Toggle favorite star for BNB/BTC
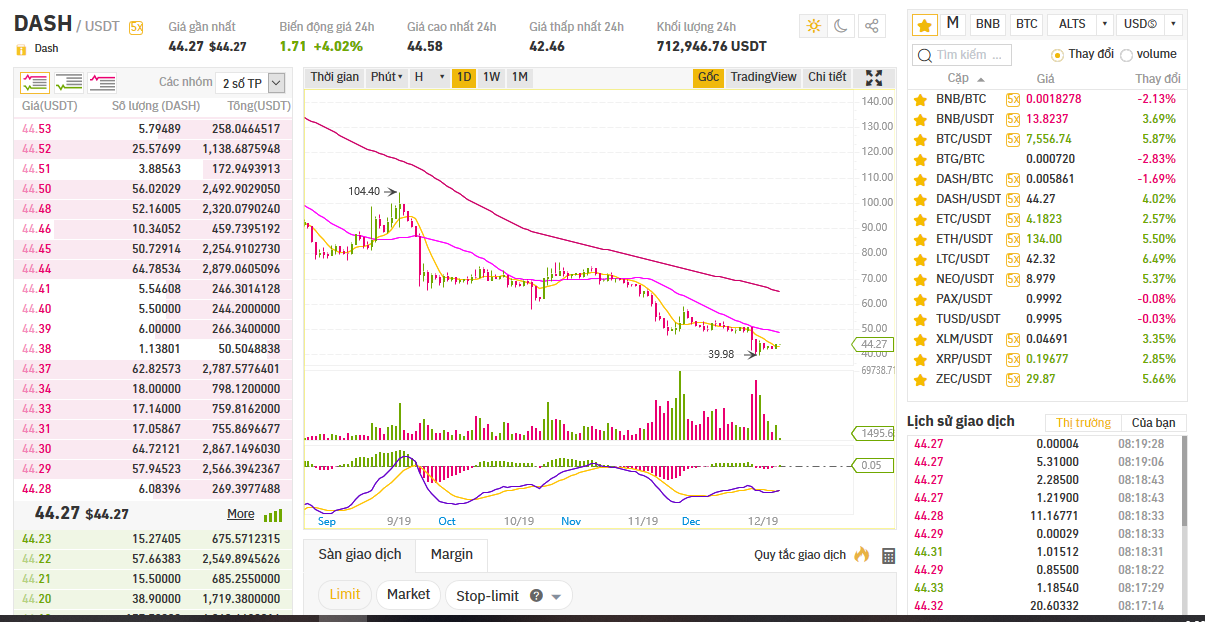 [x=920, y=99]
